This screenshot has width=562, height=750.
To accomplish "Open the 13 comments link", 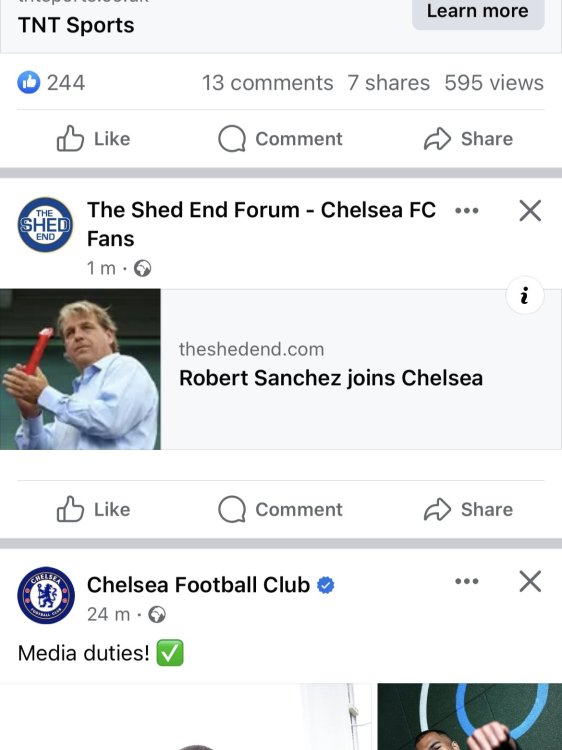I will click(x=267, y=83).
